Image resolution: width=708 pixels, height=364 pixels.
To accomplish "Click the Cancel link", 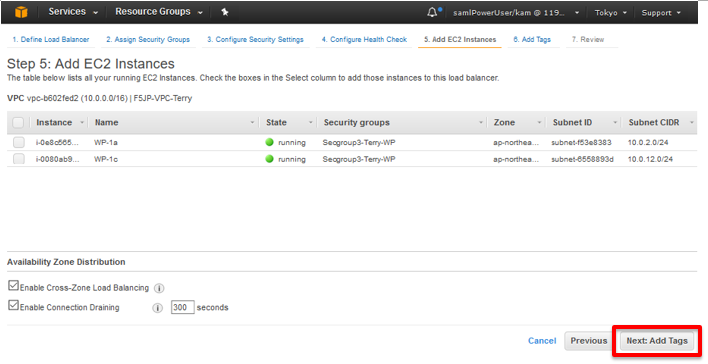I will tap(542, 341).
